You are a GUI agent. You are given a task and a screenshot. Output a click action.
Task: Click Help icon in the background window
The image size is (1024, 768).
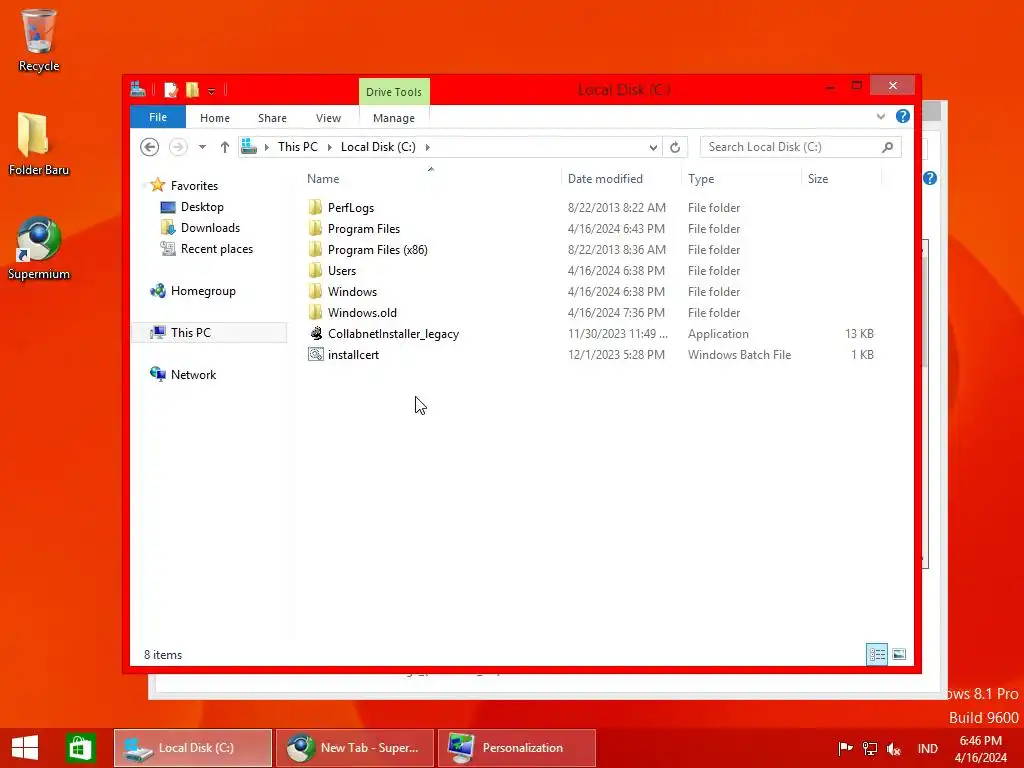click(930, 178)
